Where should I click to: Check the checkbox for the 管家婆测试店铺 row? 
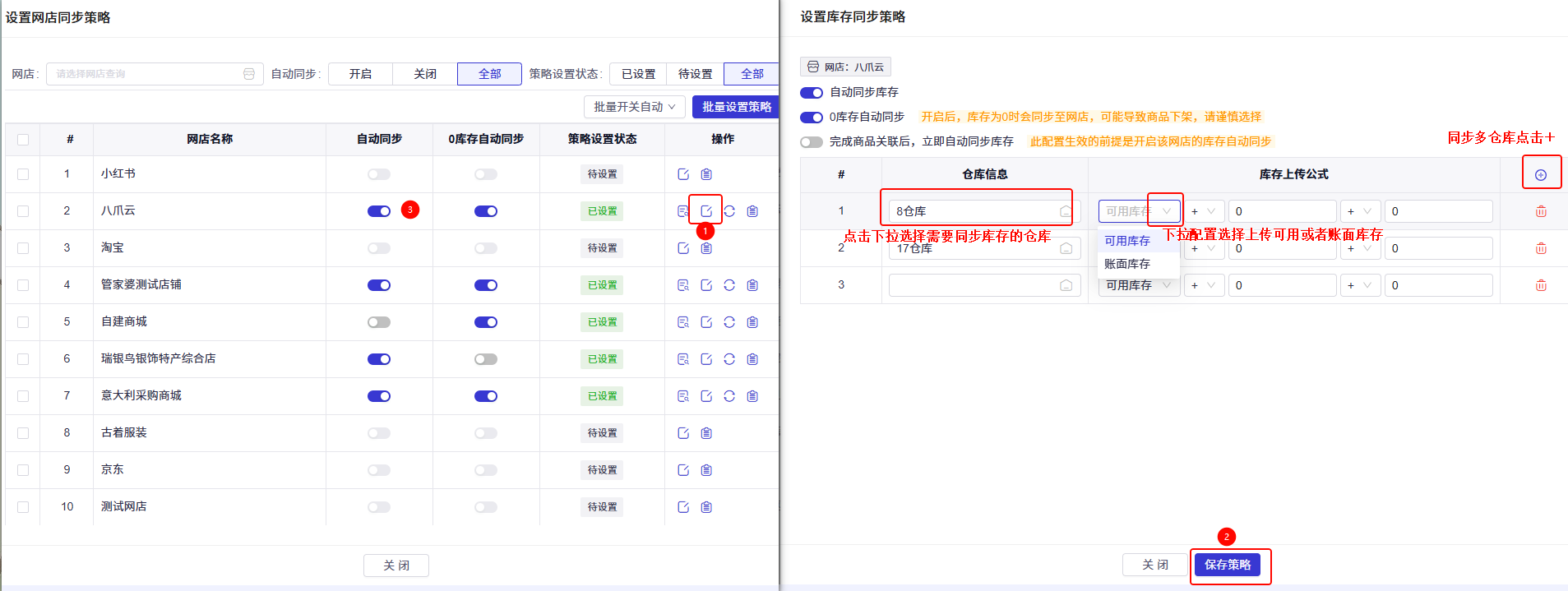tap(23, 285)
